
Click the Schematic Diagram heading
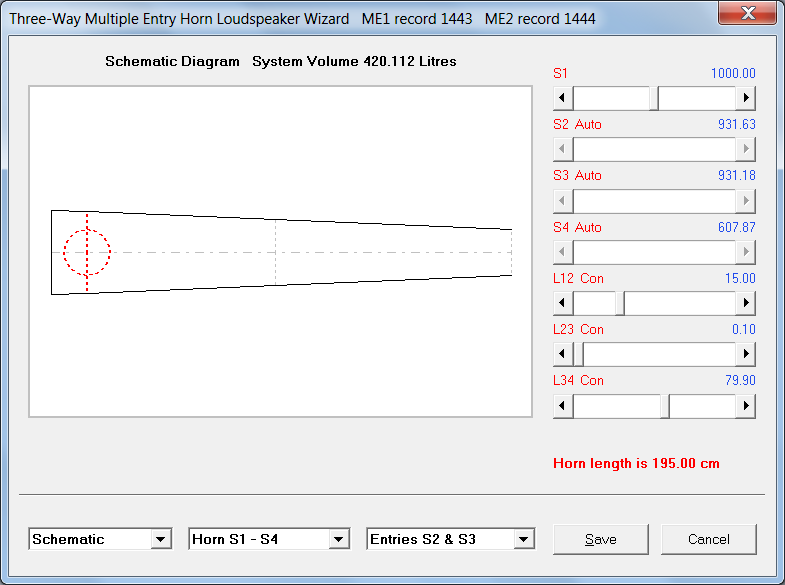point(172,61)
